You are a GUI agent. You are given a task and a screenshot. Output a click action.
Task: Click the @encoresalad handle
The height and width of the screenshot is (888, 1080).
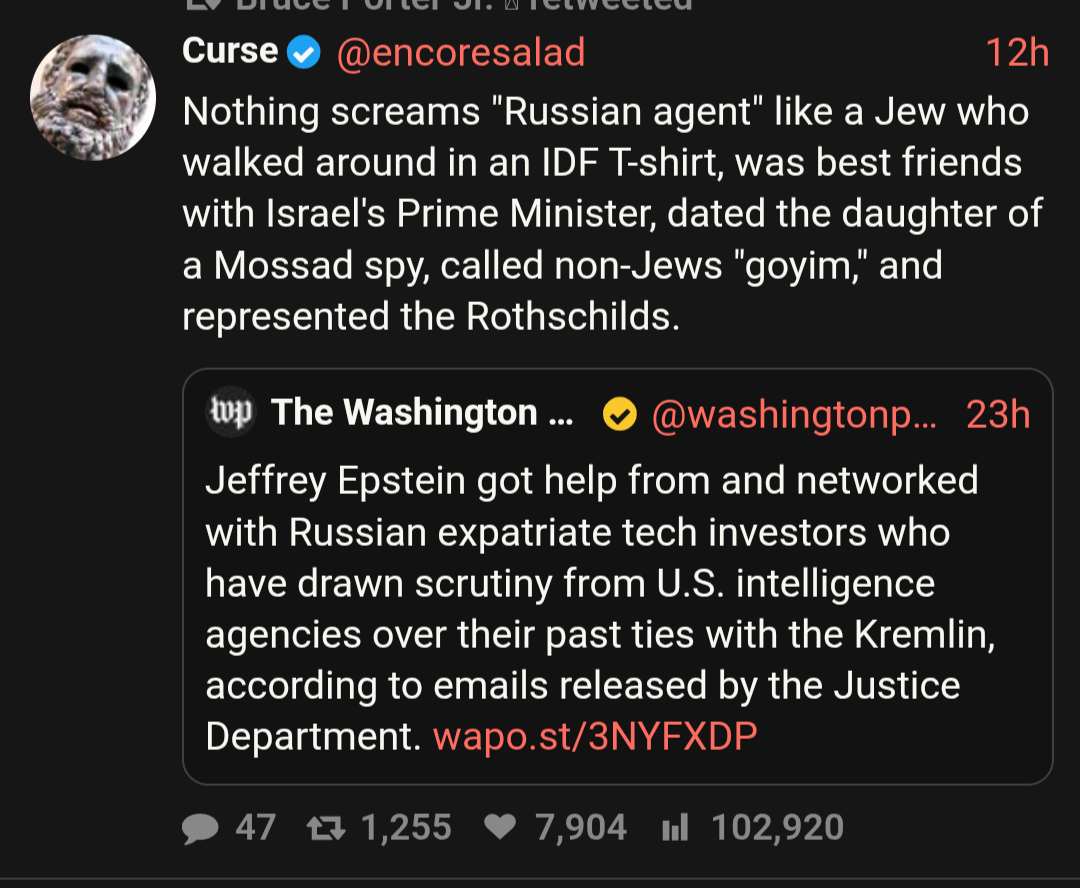pyautogui.click(x=460, y=53)
